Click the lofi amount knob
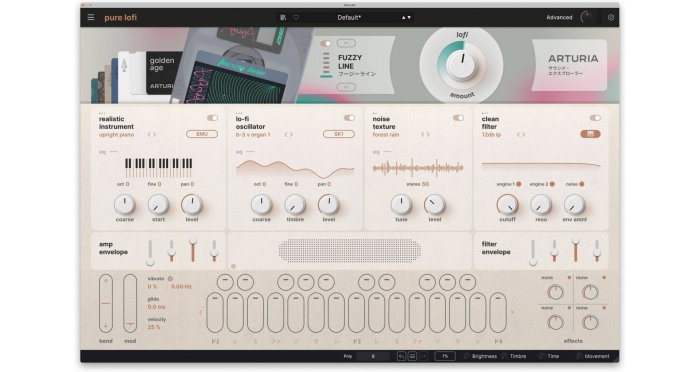700x372 pixels. pos(462,65)
